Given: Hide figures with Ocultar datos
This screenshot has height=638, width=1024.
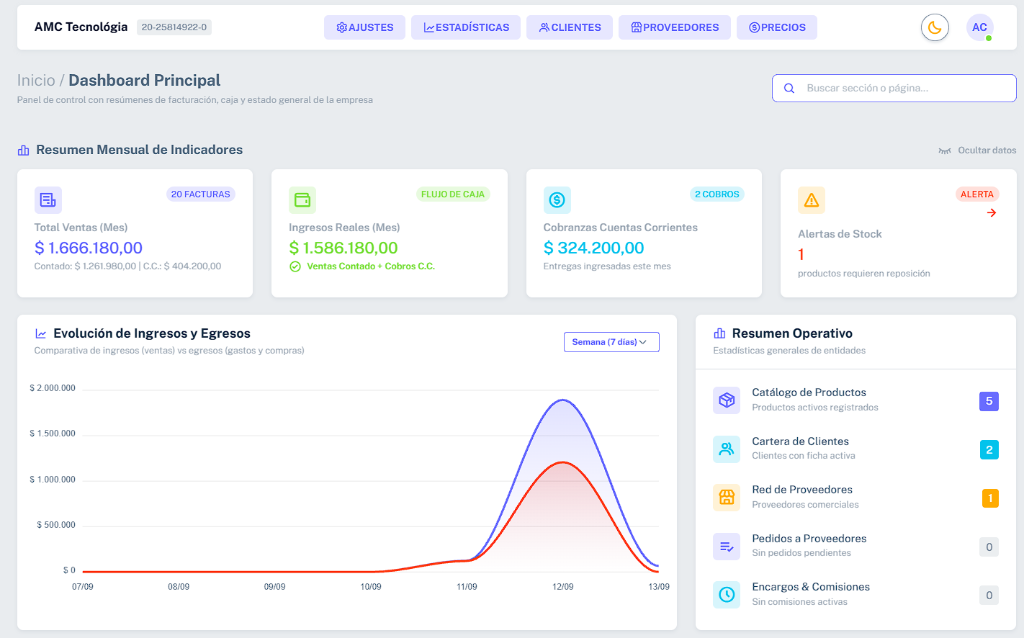Looking at the screenshot, I should [x=977, y=150].
